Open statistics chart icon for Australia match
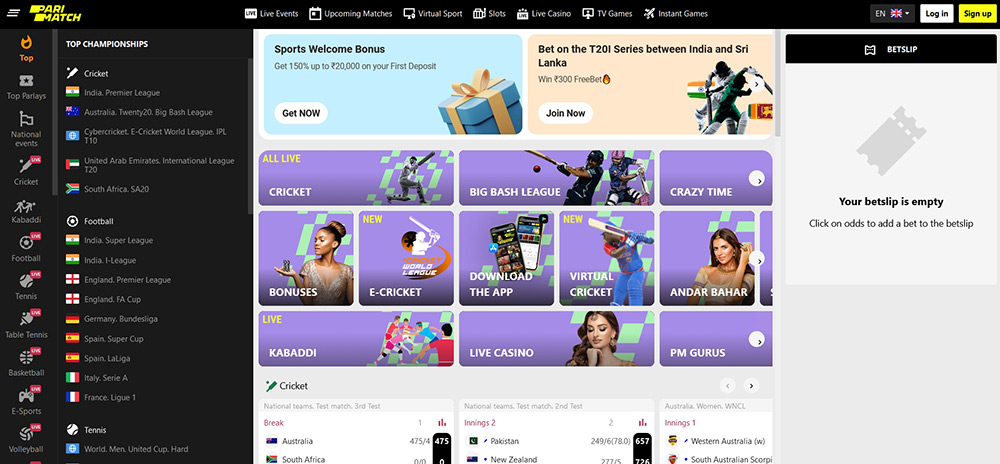 pos(442,423)
